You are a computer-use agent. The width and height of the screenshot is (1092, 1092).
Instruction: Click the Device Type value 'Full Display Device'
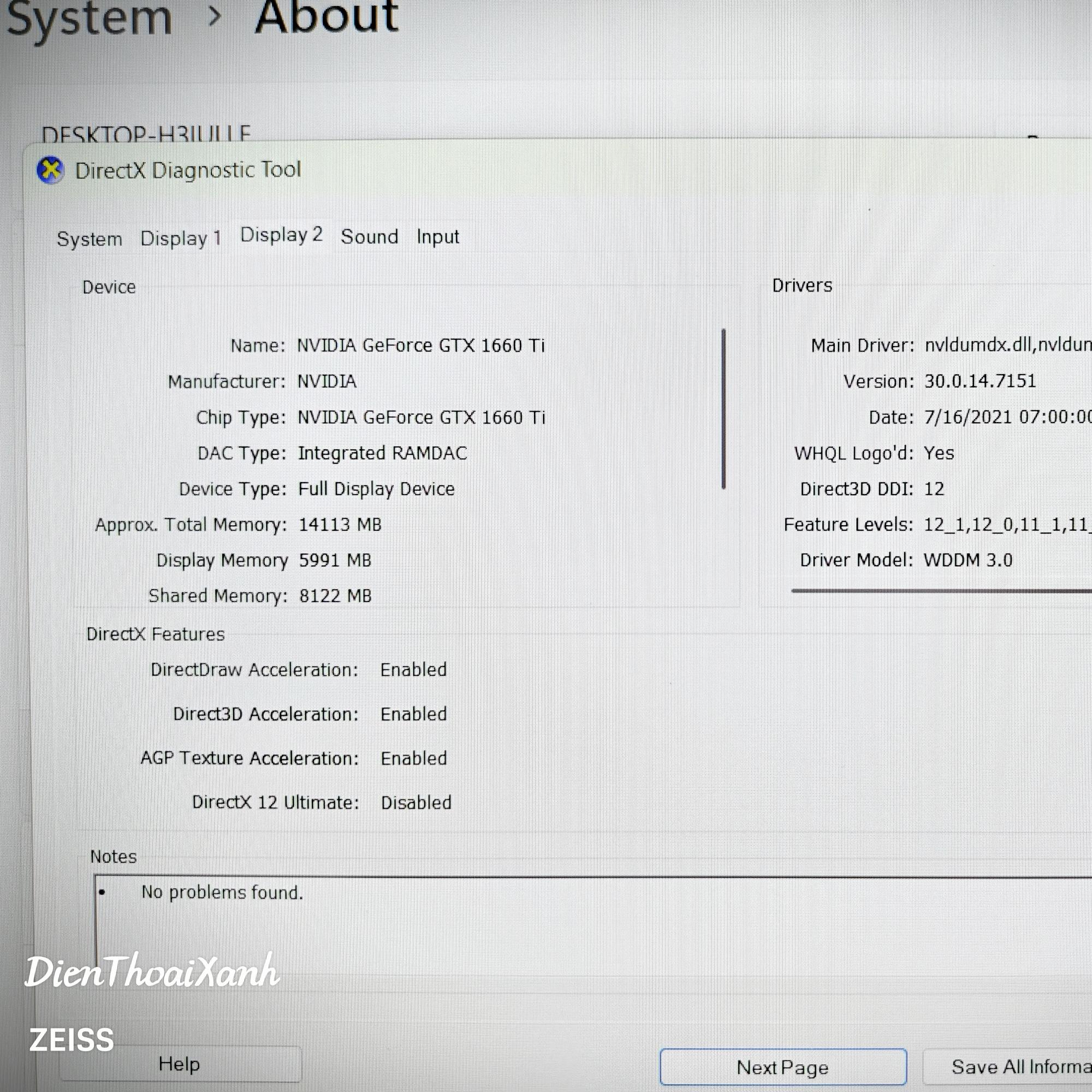coord(376,489)
